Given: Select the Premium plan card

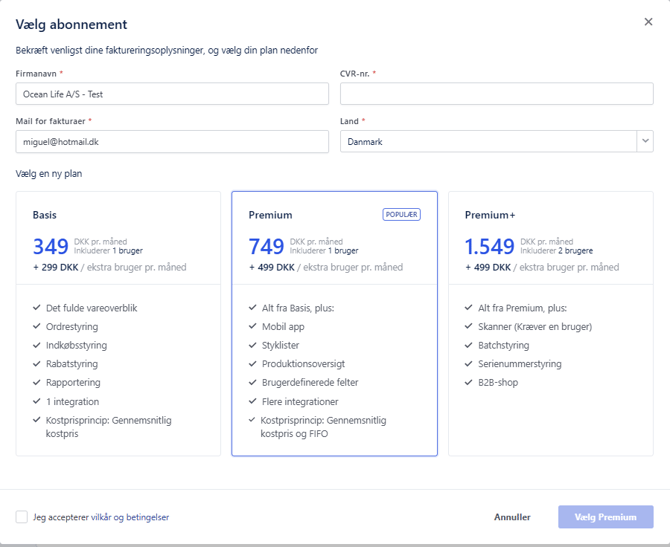Looking at the screenshot, I should click(334, 240).
